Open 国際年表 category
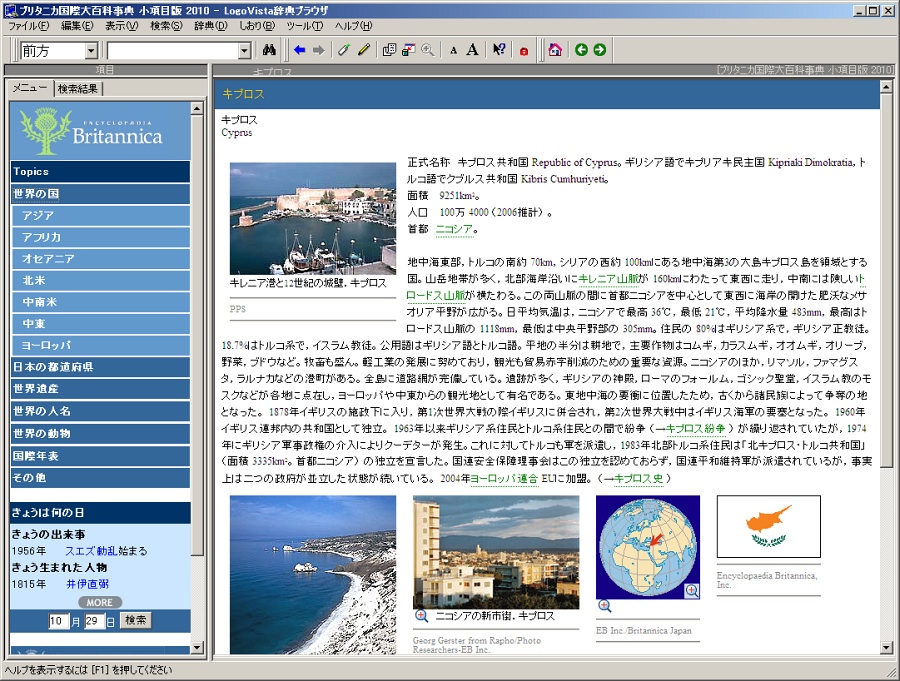The width and height of the screenshot is (900, 681). 100,456
